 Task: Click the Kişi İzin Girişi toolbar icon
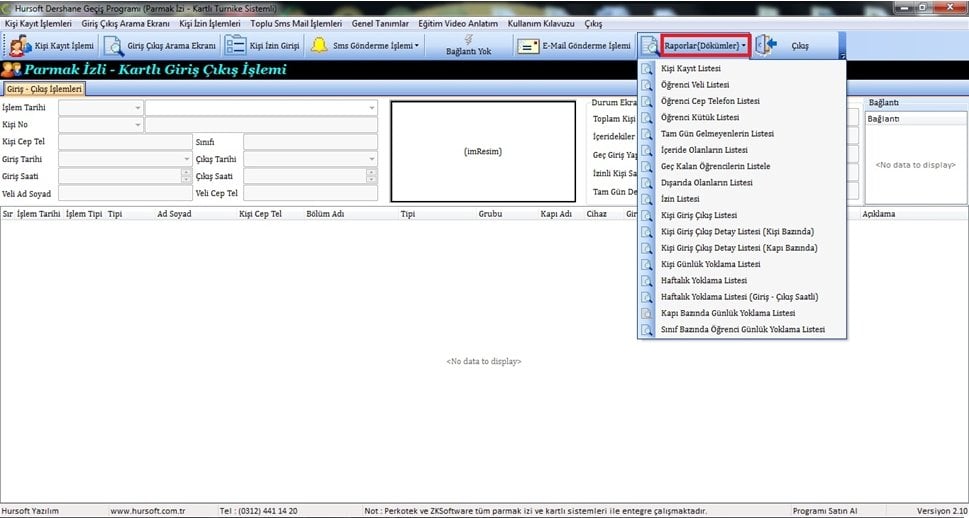(x=236, y=46)
